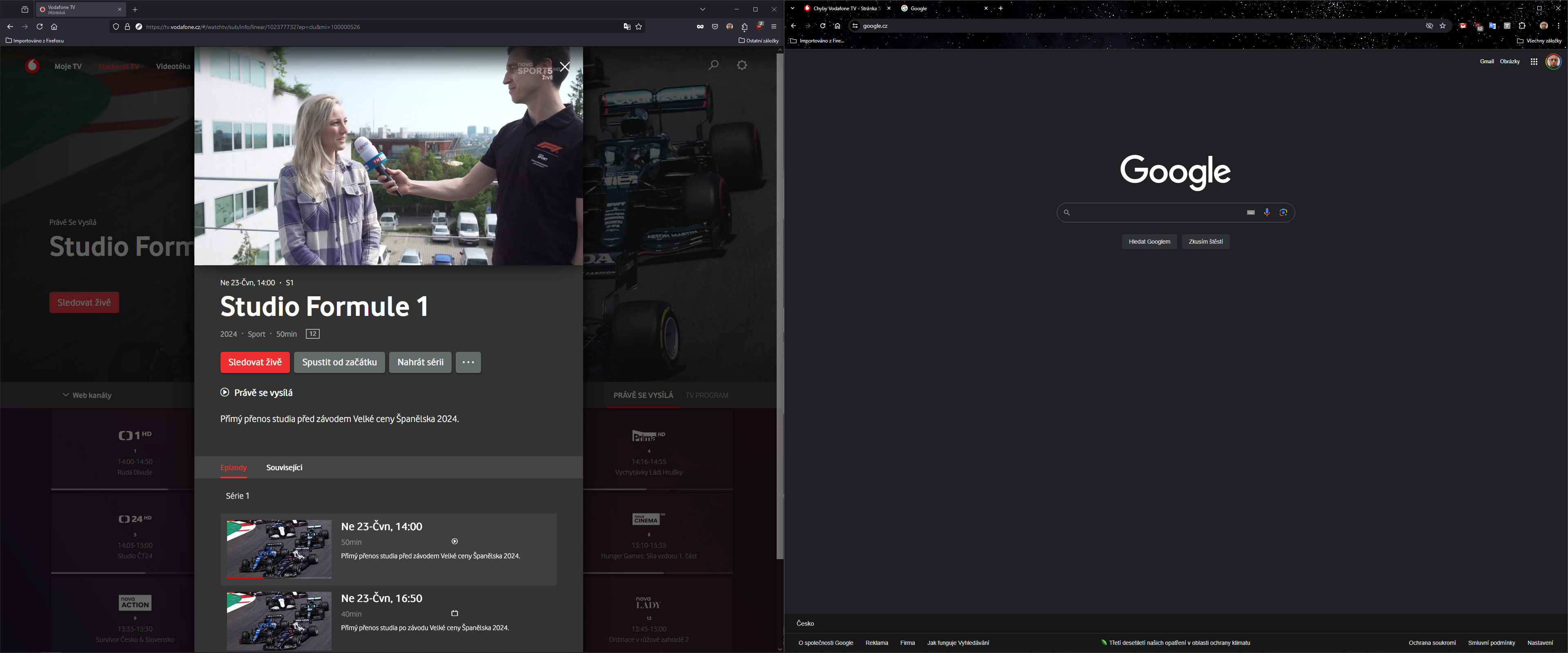This screenshot has height=653, width=1568.
Task: Click record icon on 16:50 episode
Action: click(x=455, y=613)
